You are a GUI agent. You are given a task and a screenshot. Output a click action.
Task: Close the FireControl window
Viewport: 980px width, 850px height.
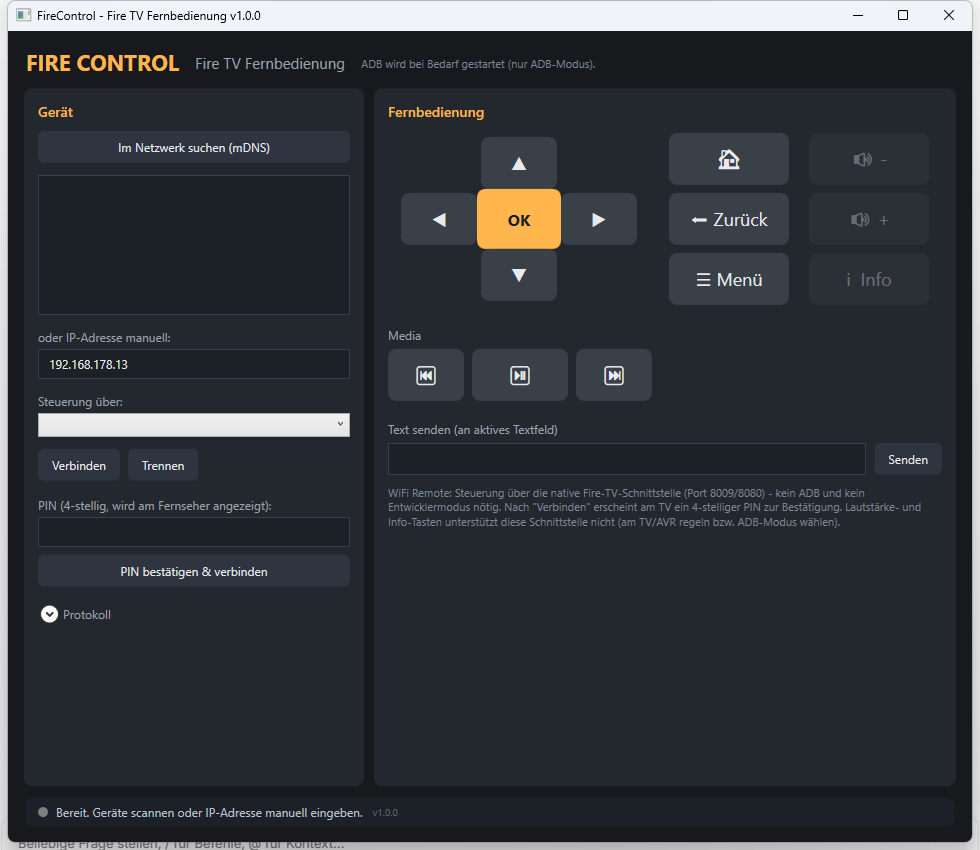[x=948, y=15]
